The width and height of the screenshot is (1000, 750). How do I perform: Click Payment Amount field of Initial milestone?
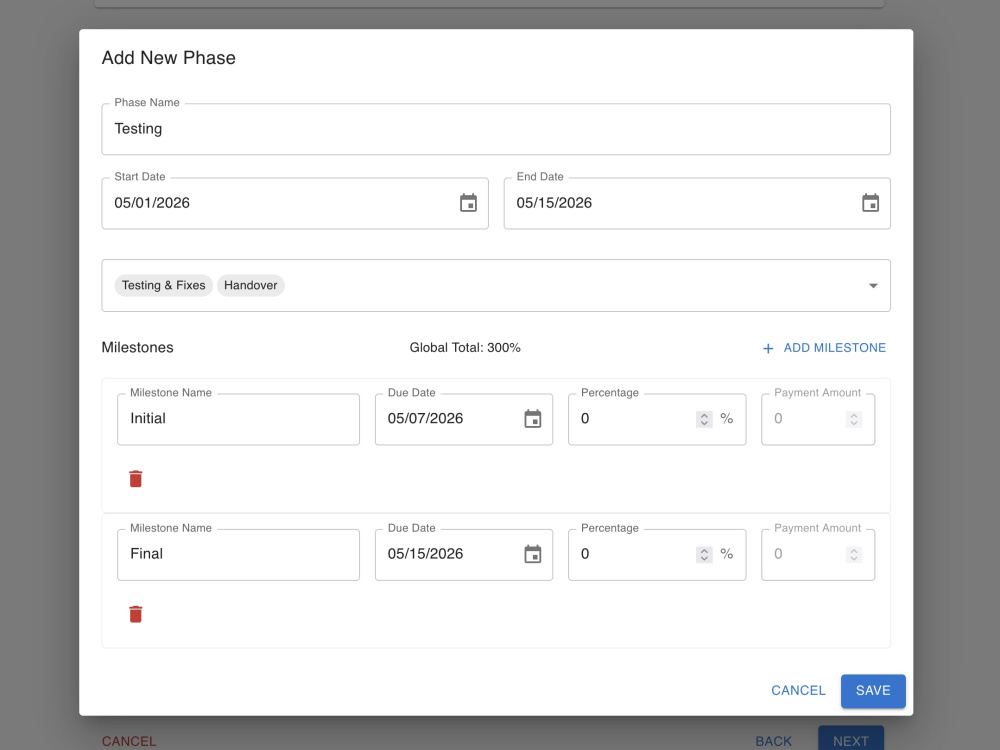[x=818, y=419]
